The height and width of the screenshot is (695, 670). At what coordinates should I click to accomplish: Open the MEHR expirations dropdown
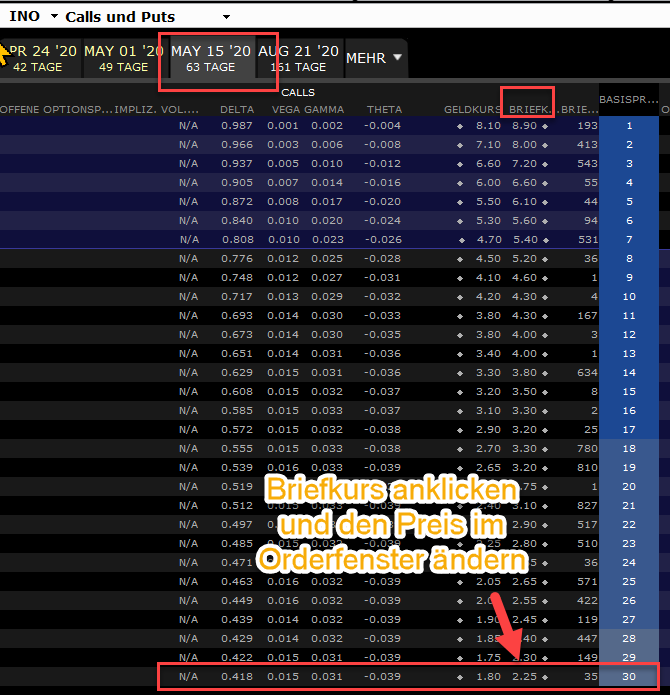(x=374, y=58)
